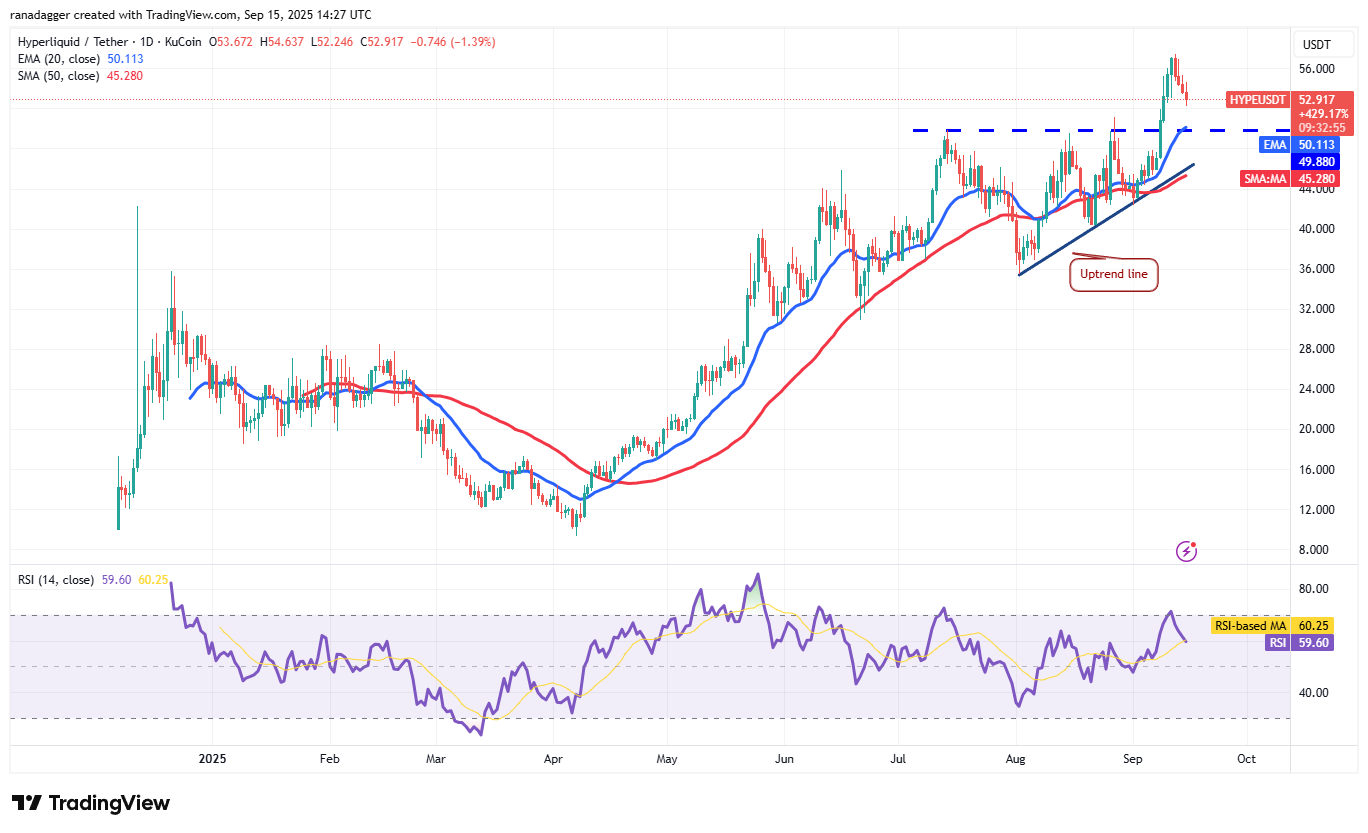
Task: Open the 1D timeframe selector
Action: [x=145, y=42]
